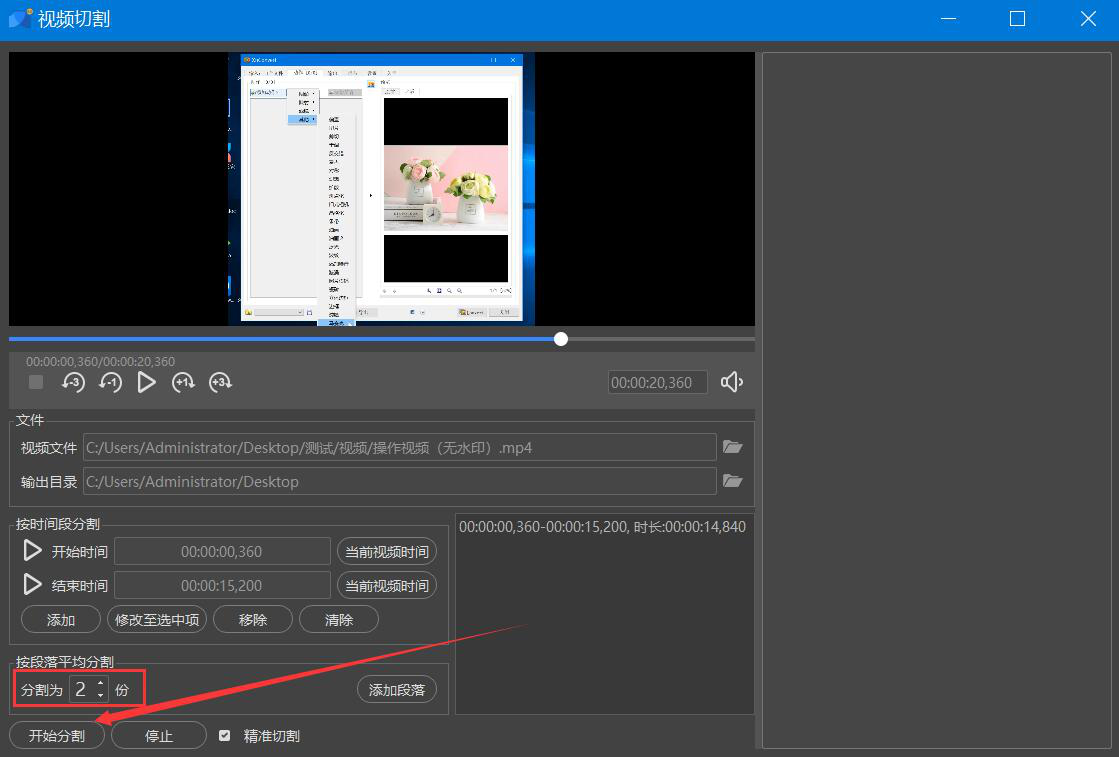Viewport: 1119px width, 757px height.
Task: Set start time via 当前视频时间
Action: [x=387, y=552]
